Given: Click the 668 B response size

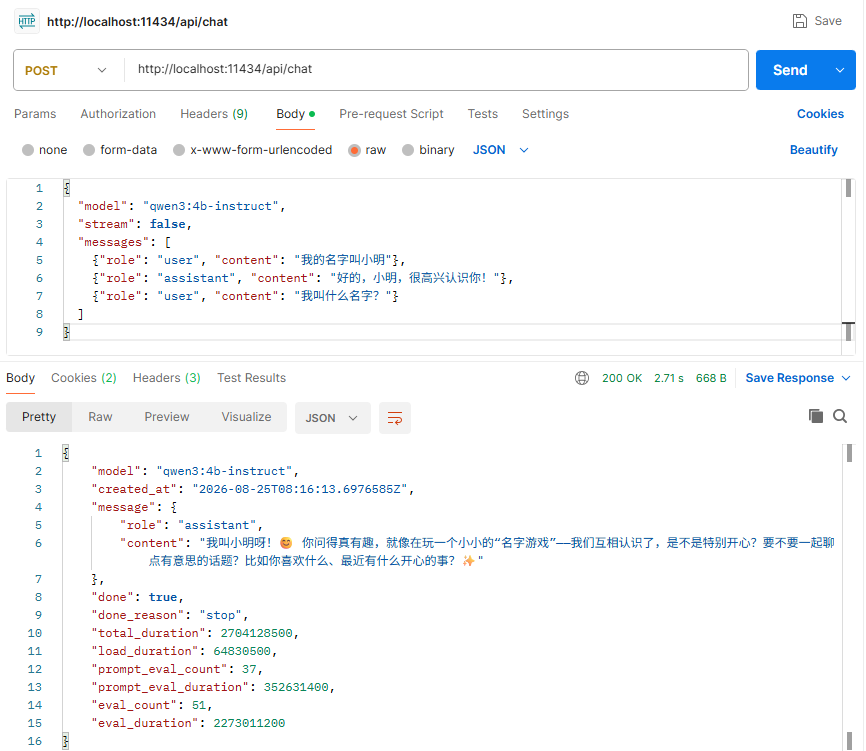Looking at the screenshot, I should [711, 378].
